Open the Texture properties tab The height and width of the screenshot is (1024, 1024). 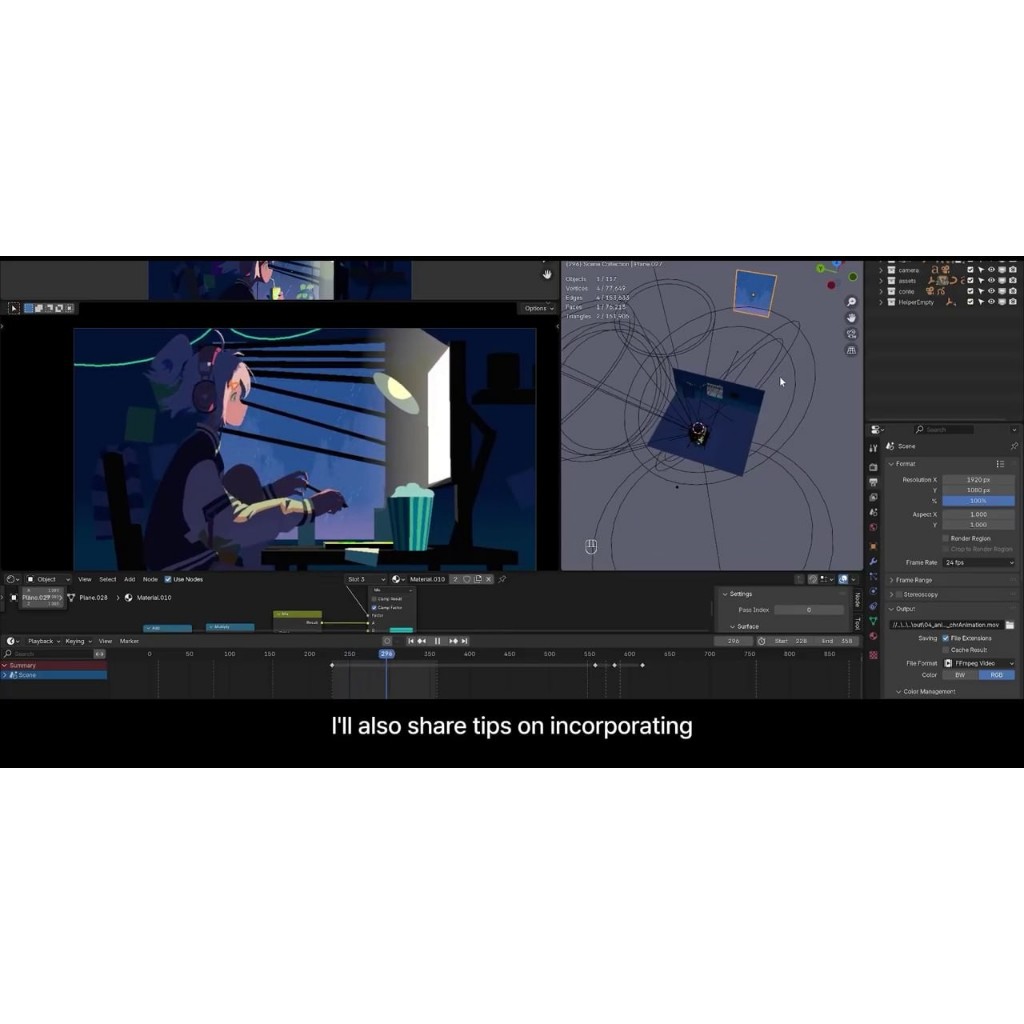click(874, 654)
